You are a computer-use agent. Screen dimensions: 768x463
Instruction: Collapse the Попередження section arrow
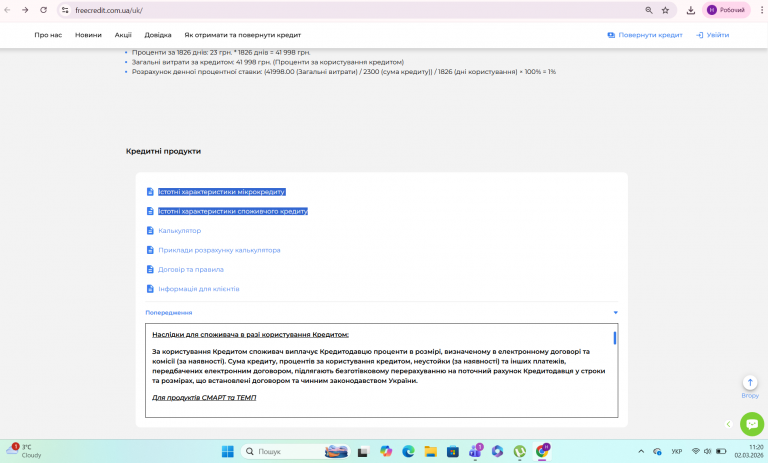pyautogui.click(x=615, y=313)
